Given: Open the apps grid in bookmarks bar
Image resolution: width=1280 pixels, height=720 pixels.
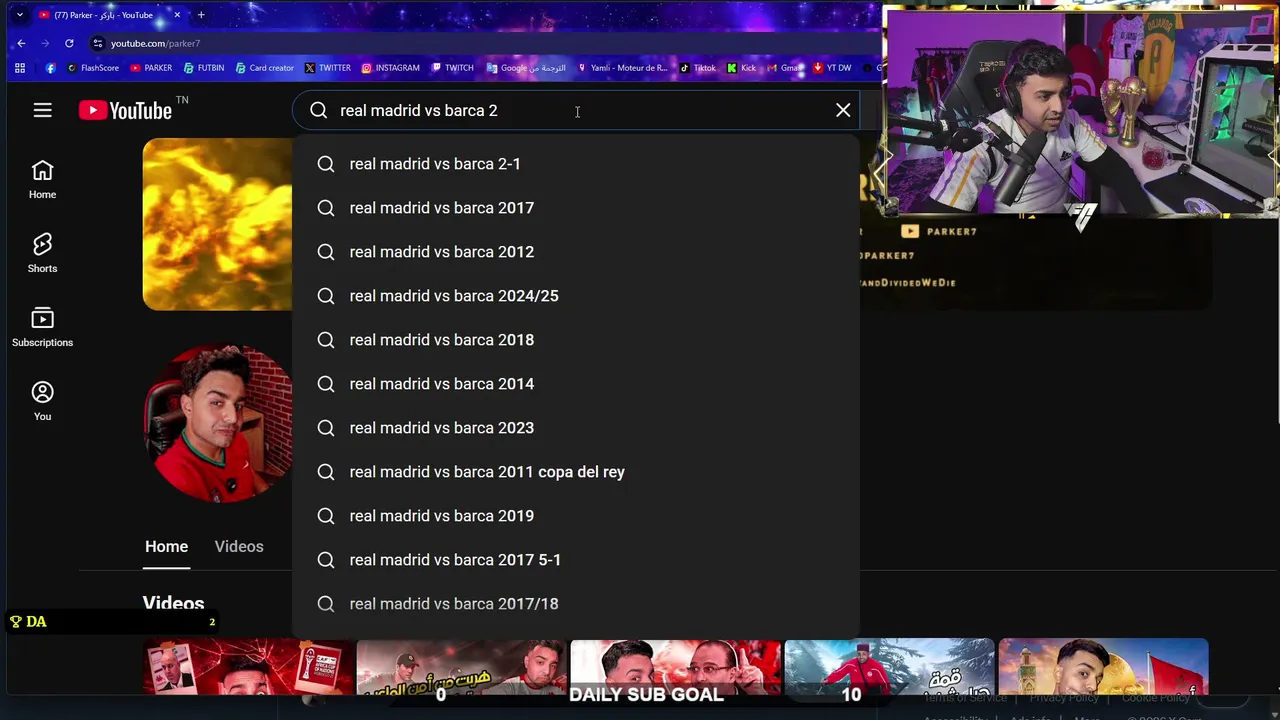Looking at the screenshot, I should click(20, 68).
